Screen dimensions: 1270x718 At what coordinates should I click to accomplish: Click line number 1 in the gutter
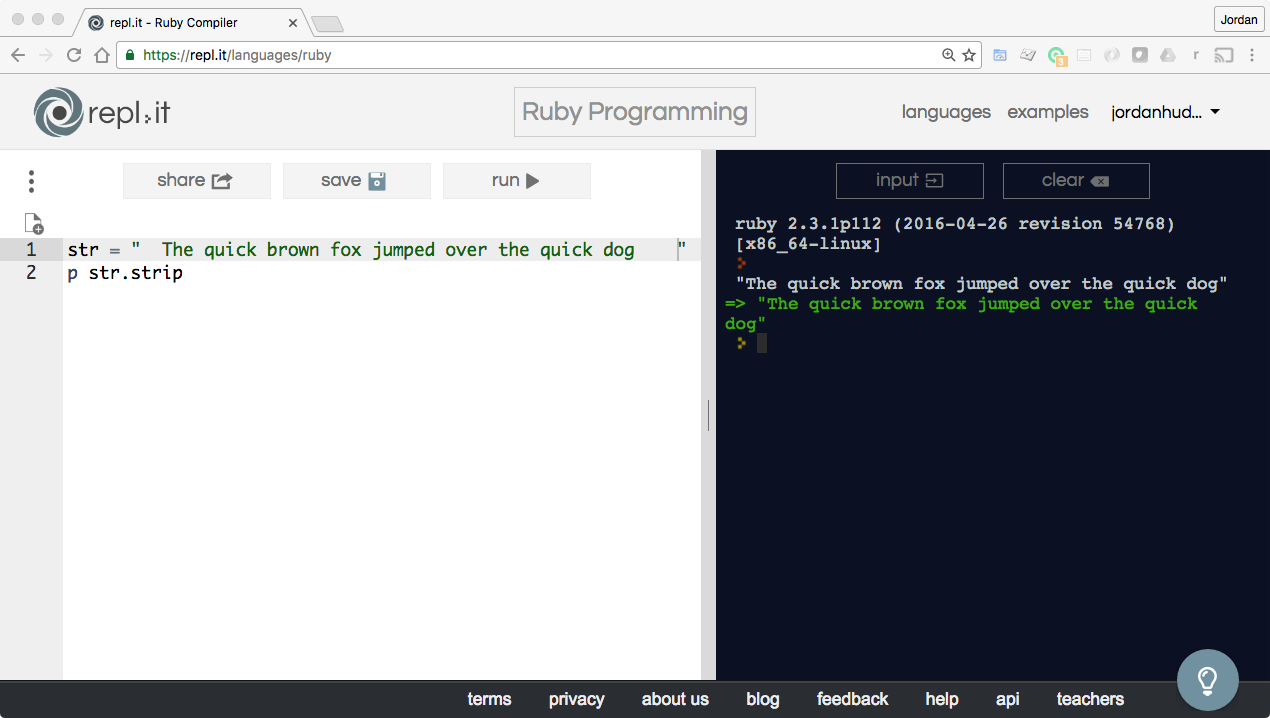pos(31,249)
